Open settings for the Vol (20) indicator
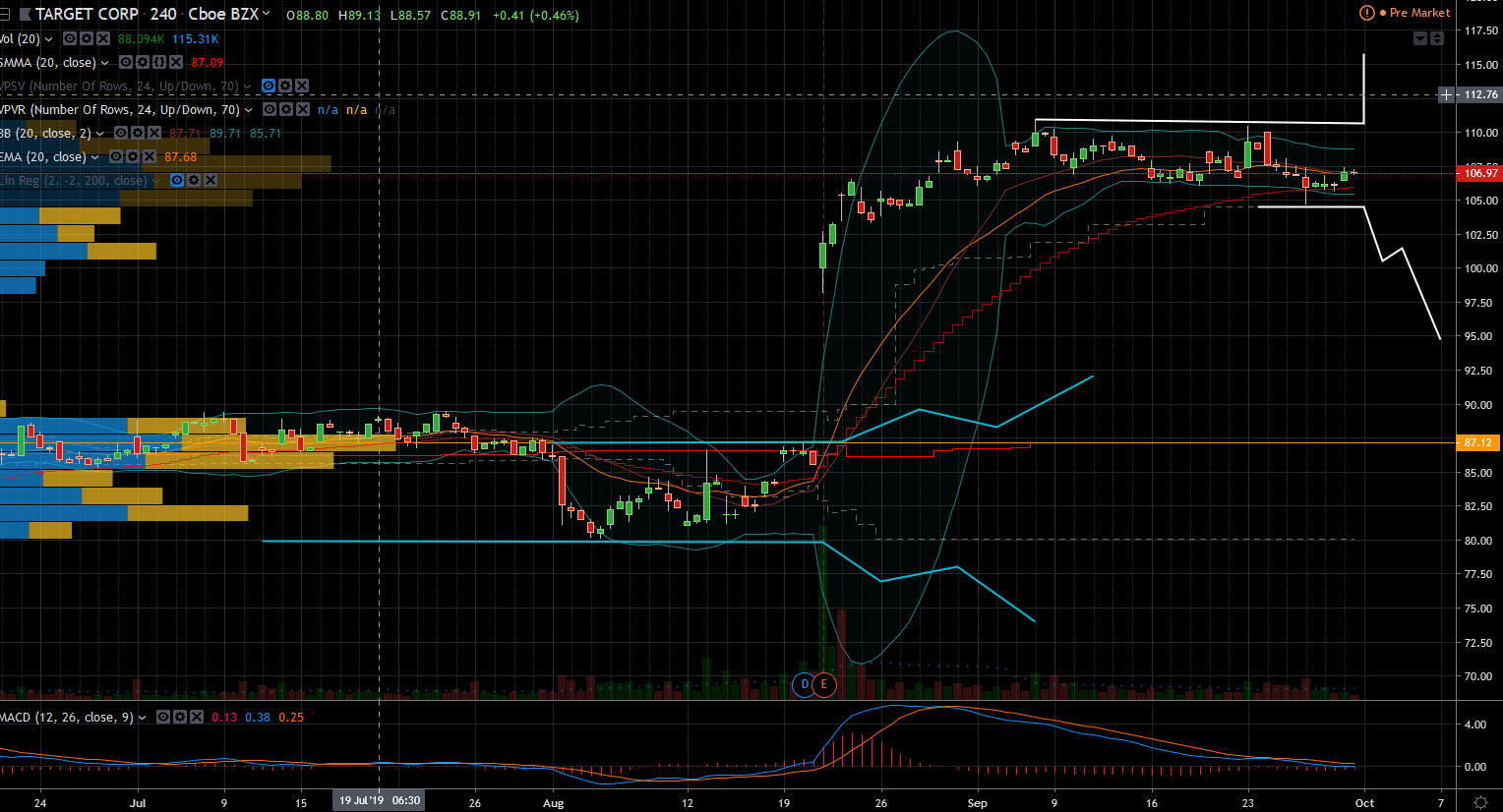1503x812 pixels. 87,39
